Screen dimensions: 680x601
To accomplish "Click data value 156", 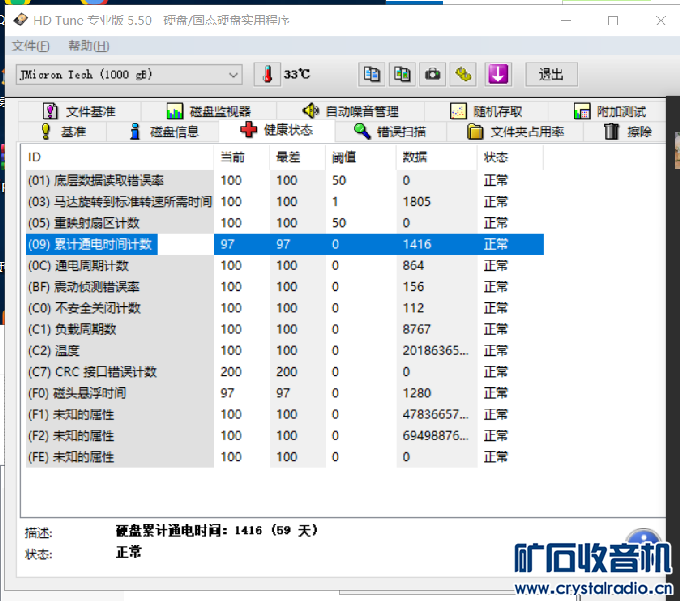I will (413, 287).
